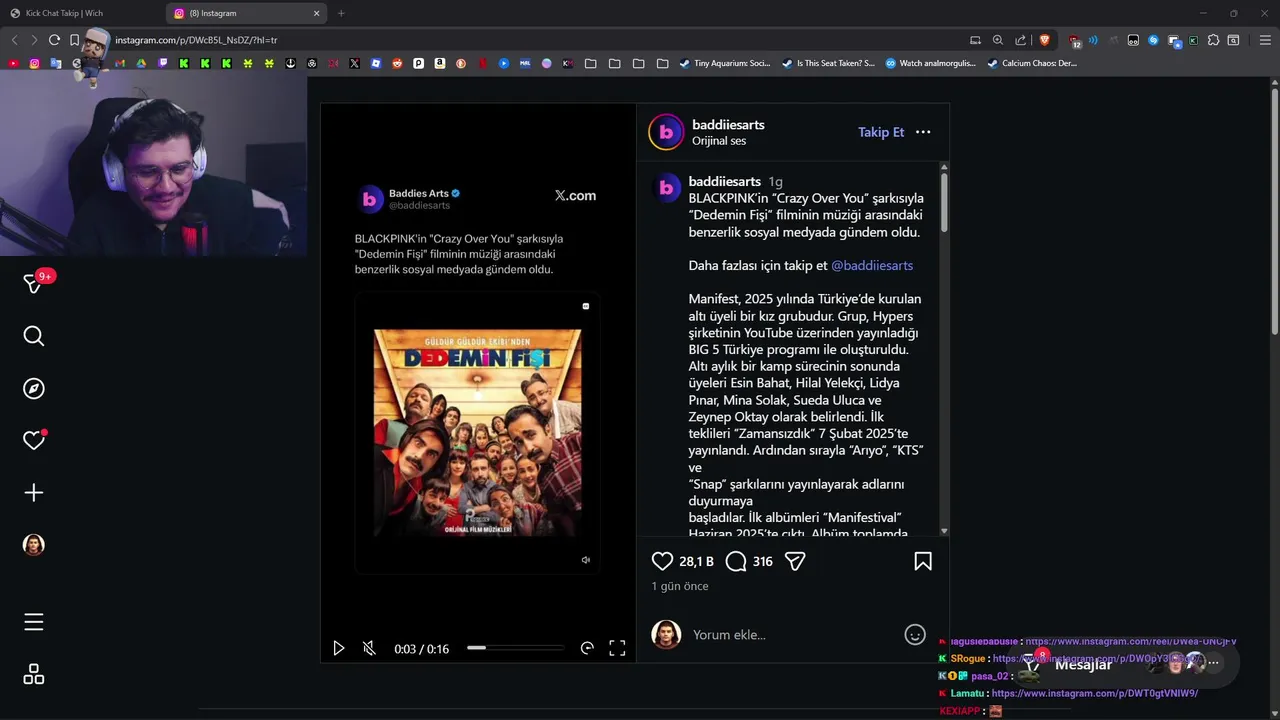Viewport: 1280px width, 720px height.
Task: Open the comments bubble icon
Action: tap(736, 561)
